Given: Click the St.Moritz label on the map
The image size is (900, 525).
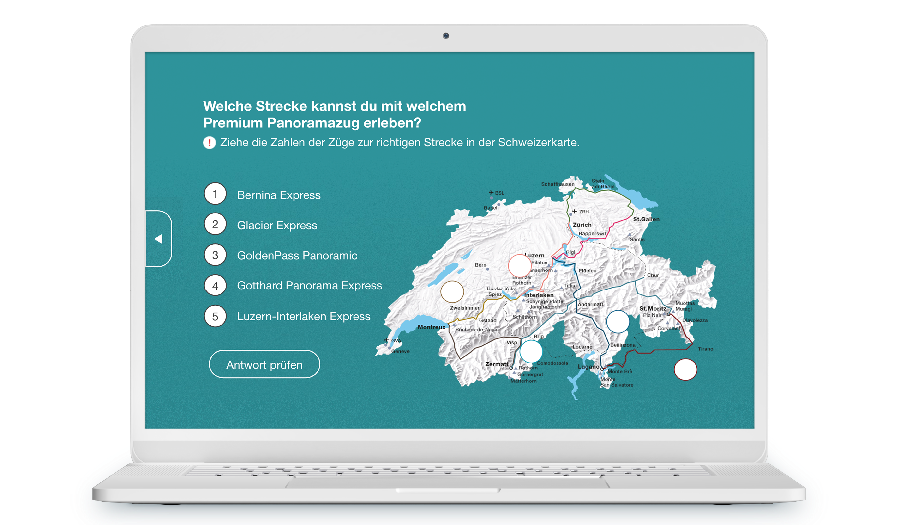Looking at the screenshot, I should tap(653, 309).
